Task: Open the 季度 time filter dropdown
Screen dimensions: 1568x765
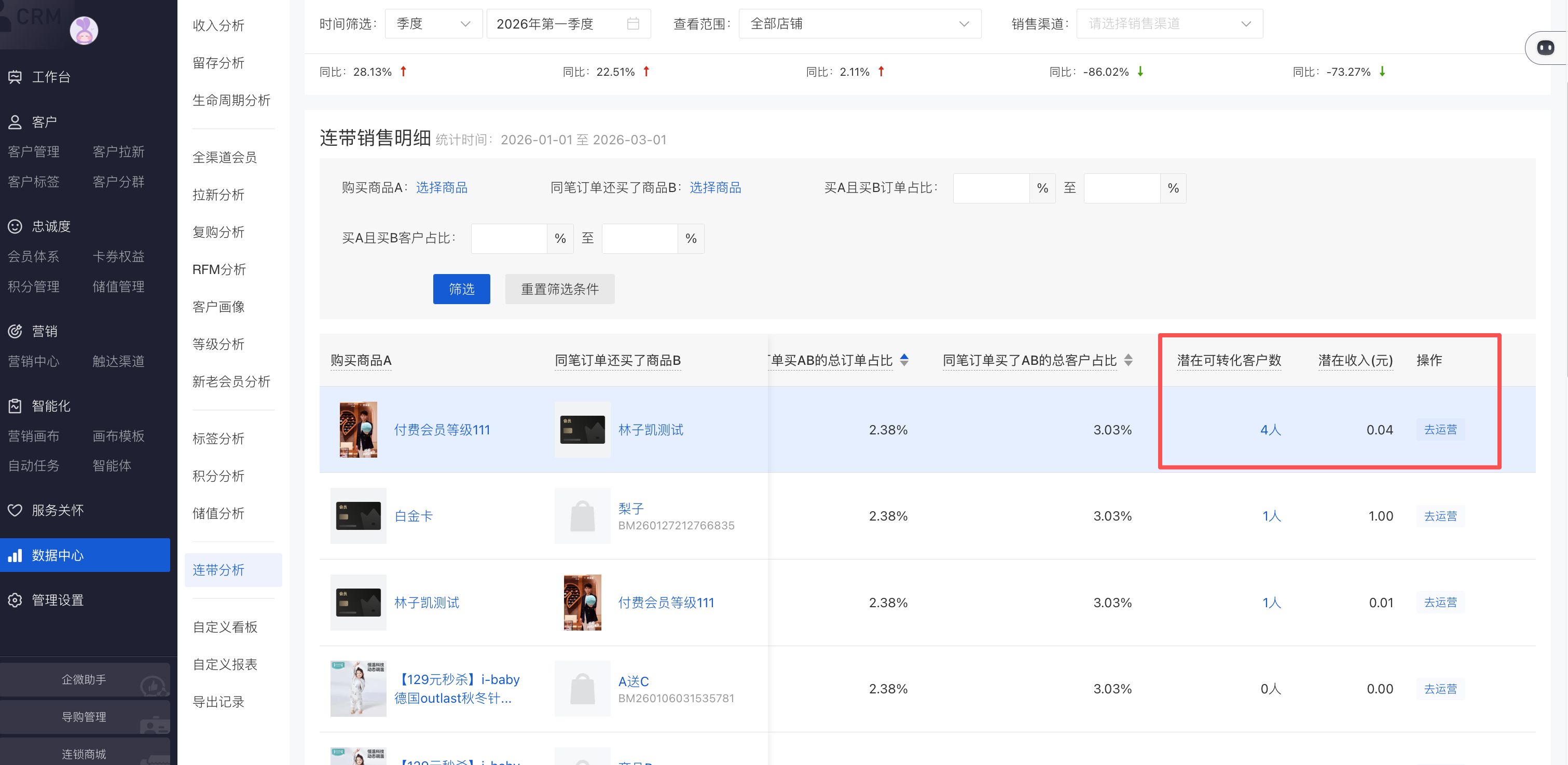Action: pos(433,24)
